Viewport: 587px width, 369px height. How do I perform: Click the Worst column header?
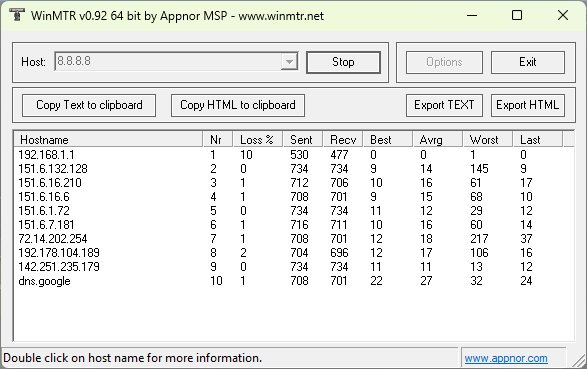[x=487, y=140]
